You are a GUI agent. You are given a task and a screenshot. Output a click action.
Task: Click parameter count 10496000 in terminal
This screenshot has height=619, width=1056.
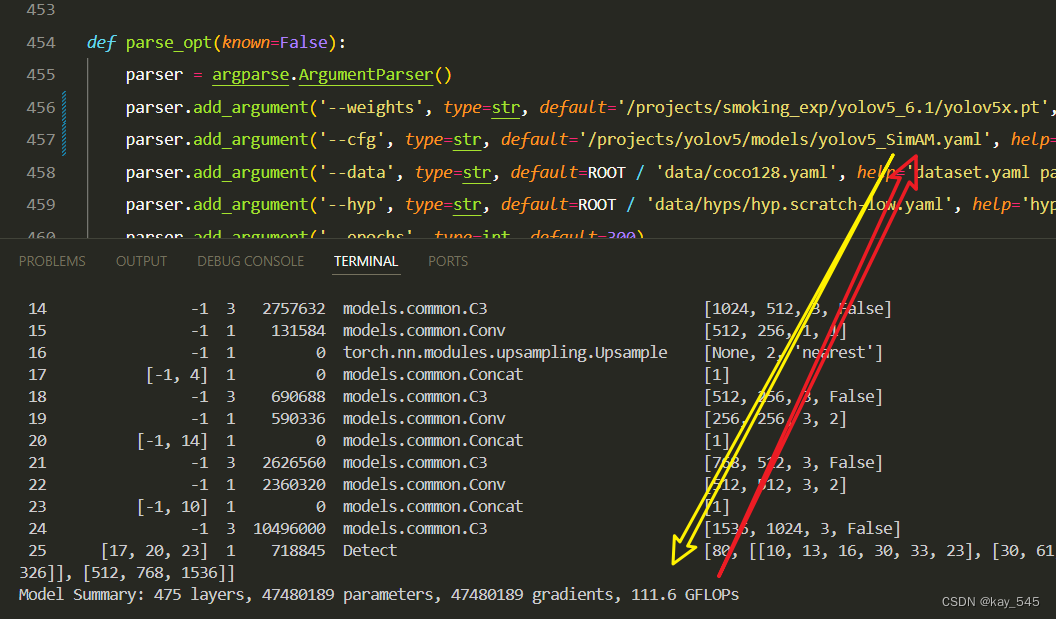click(x=290, y=529)
